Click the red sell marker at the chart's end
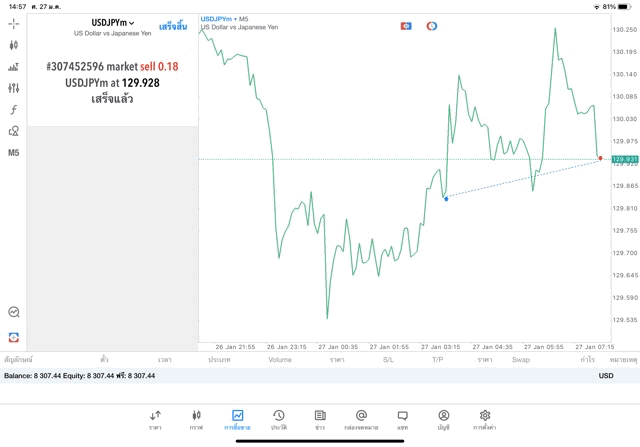The height and width of the screenshot is (447, 640). tap(600, 158)
